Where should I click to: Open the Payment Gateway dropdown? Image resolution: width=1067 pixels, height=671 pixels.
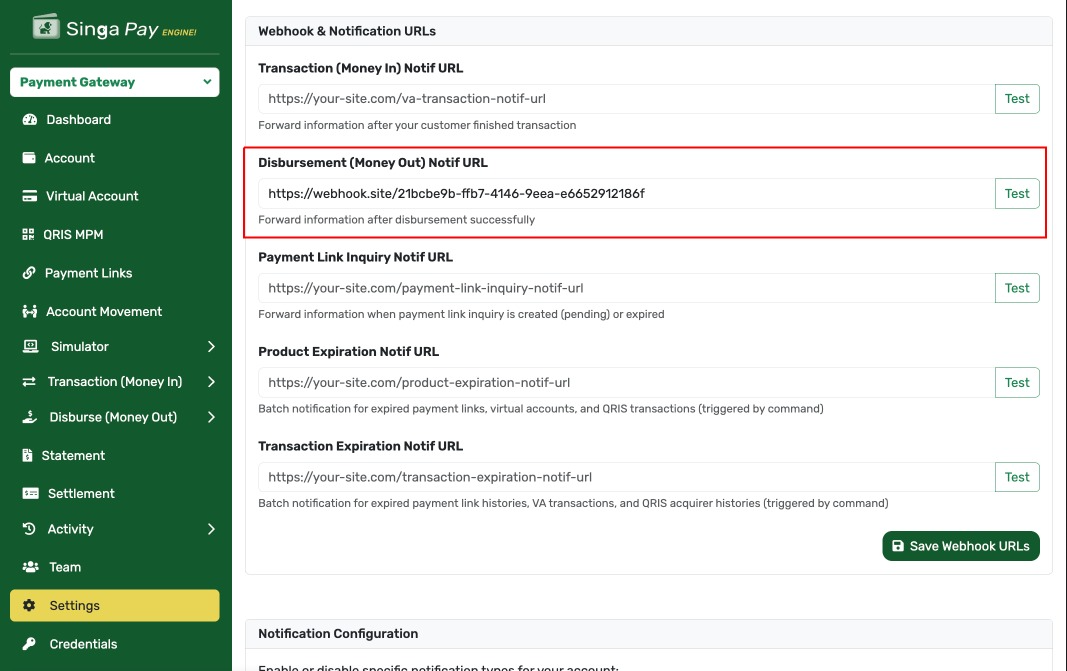pos(114,82)
